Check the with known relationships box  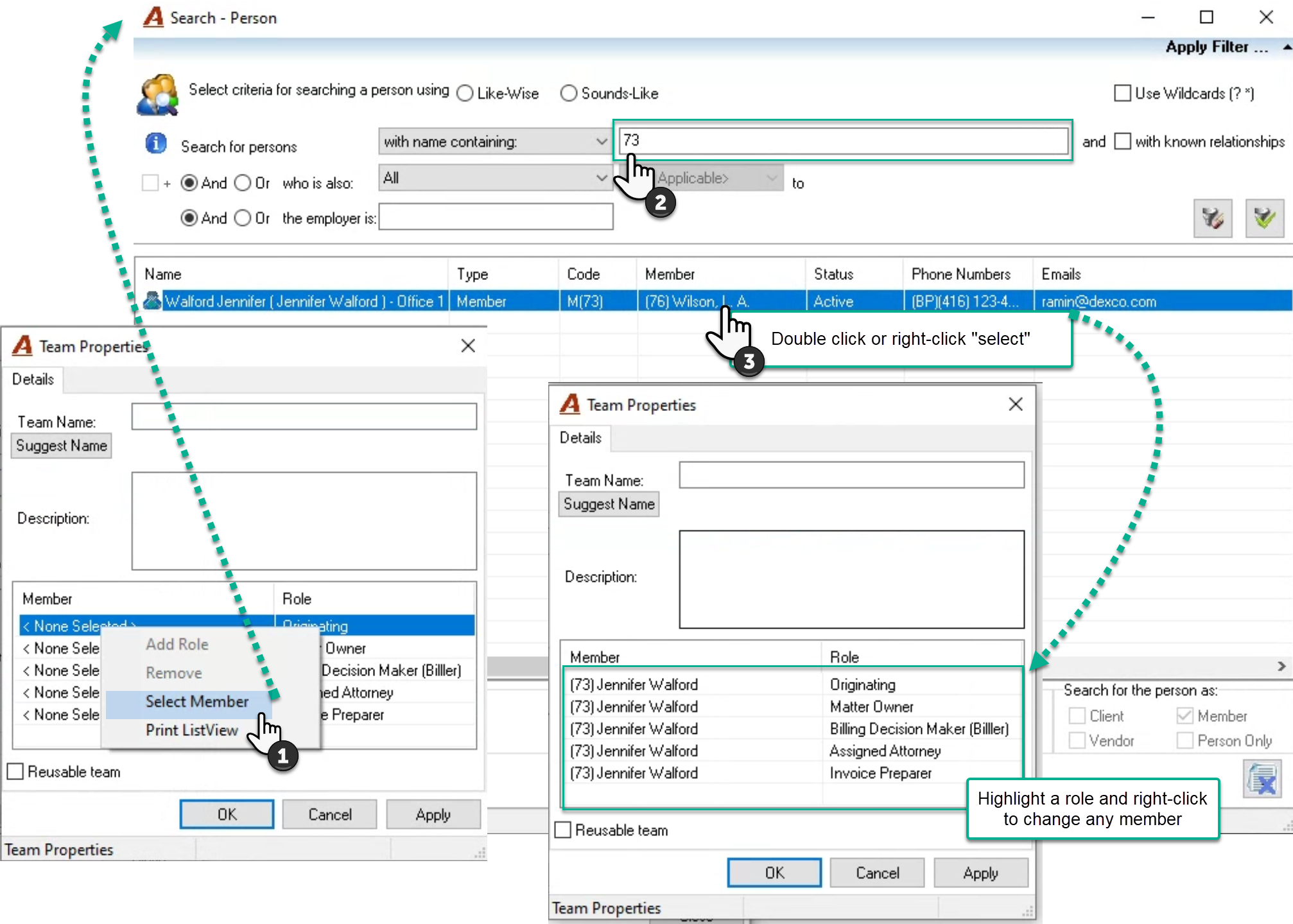pyautogui.click(x=1122, y=141)
